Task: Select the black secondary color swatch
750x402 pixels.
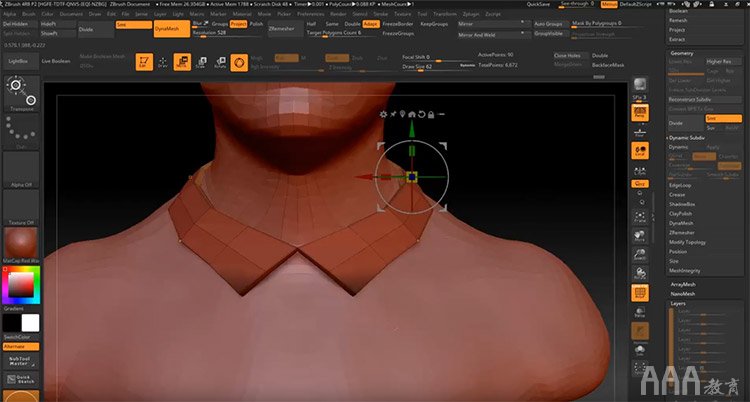Action: (11, 323)
